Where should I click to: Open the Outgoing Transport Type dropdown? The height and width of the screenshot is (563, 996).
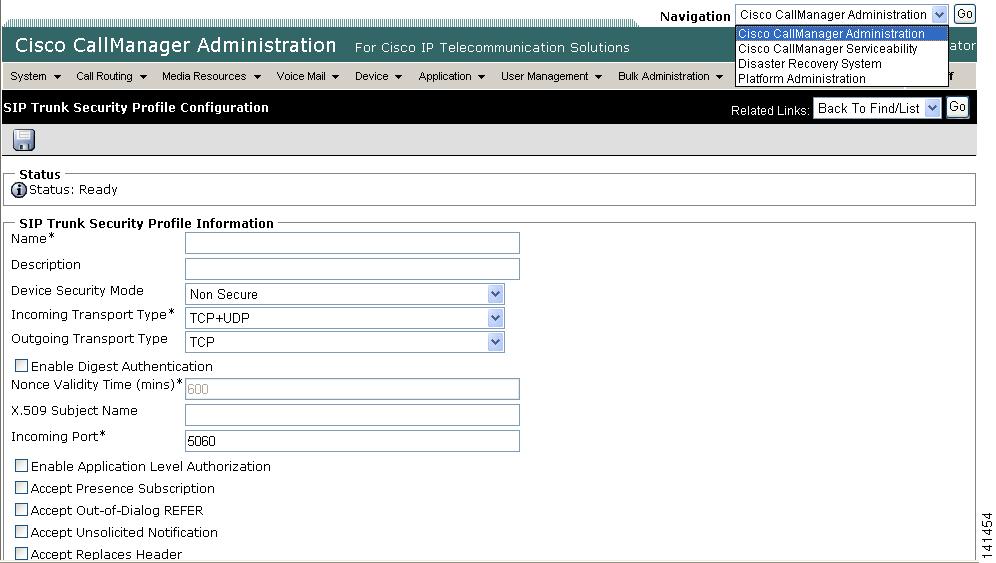pos(345,342)
